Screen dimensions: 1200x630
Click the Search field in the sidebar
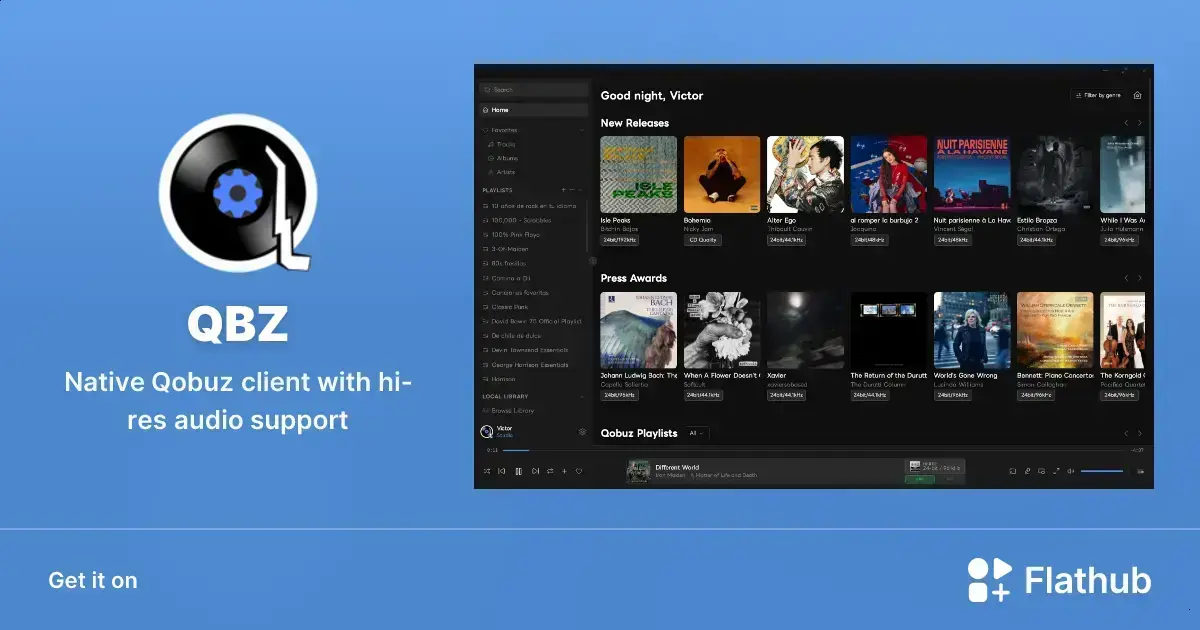pyautogui.click(x=532, y=89)
